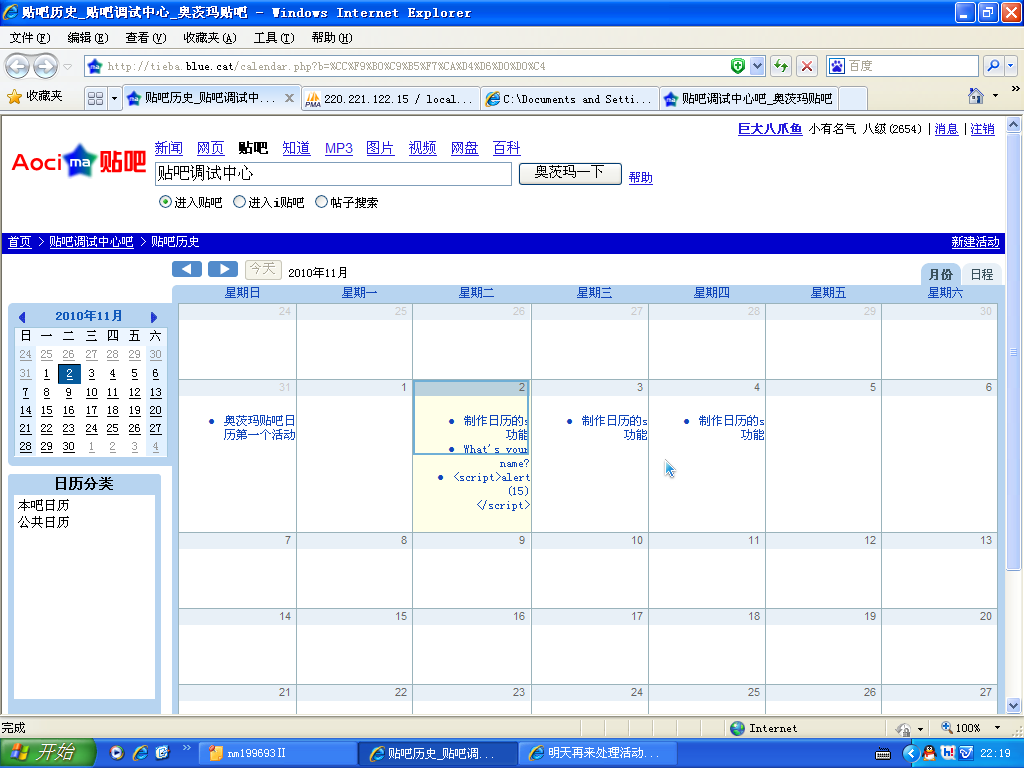1024x768 pixels.
Task: Click the Windows 开始 Start button
Action: pos(48,753)
